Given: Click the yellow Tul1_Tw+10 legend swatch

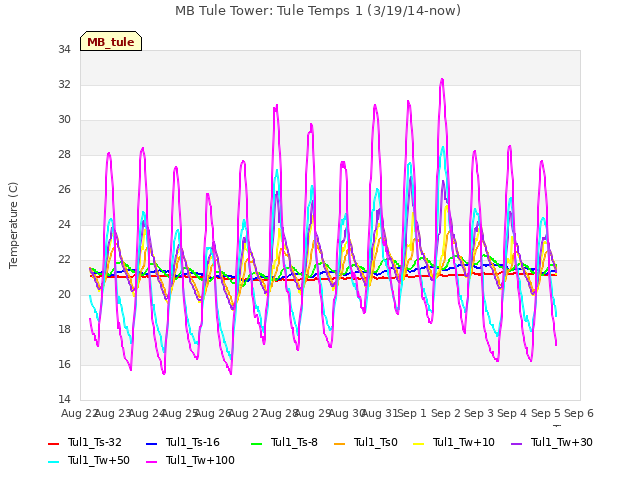Looking at the screenshot, I should pos(419,444).
